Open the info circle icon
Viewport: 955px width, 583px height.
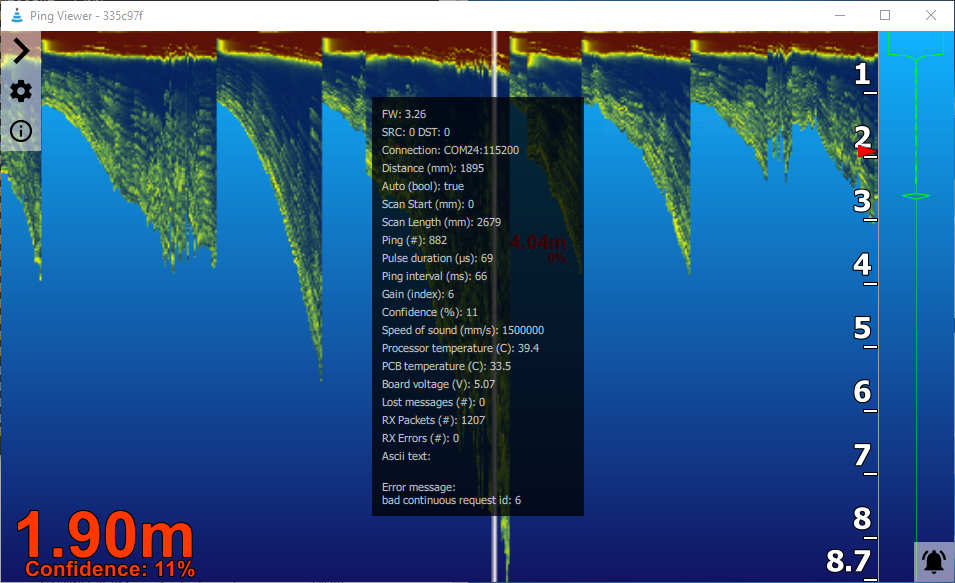coord(21,131)
